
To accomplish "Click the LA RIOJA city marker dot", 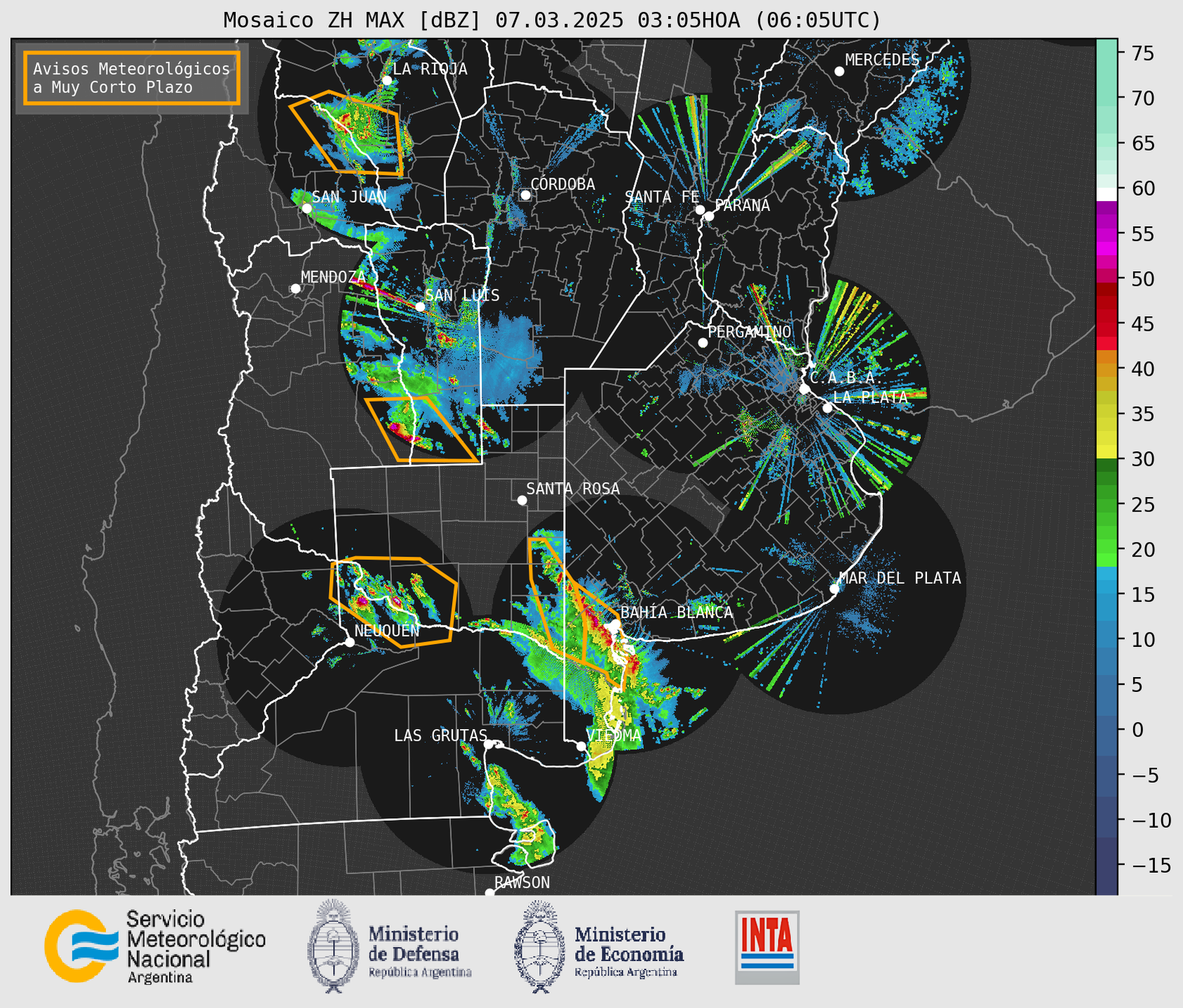I will point(387,81).
